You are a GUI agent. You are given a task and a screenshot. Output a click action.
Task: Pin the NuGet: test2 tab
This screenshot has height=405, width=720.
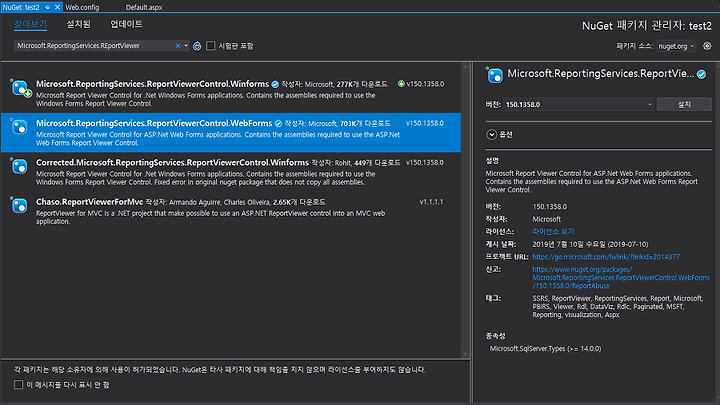pos(47,7)
